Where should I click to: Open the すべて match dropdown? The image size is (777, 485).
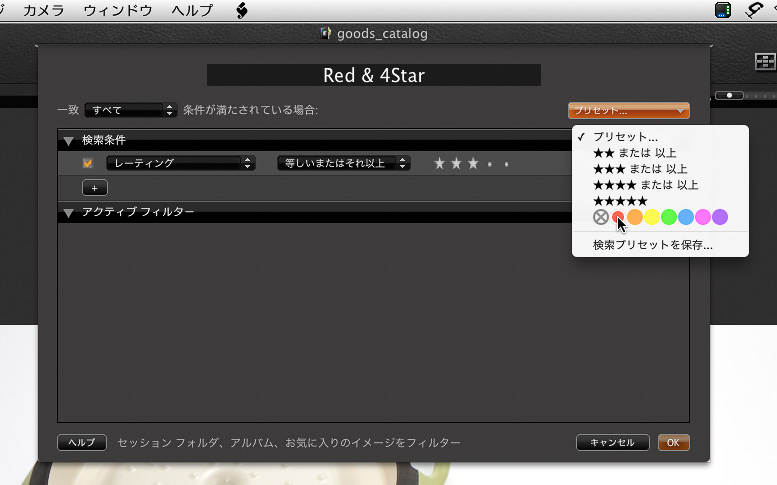[130, 110]
